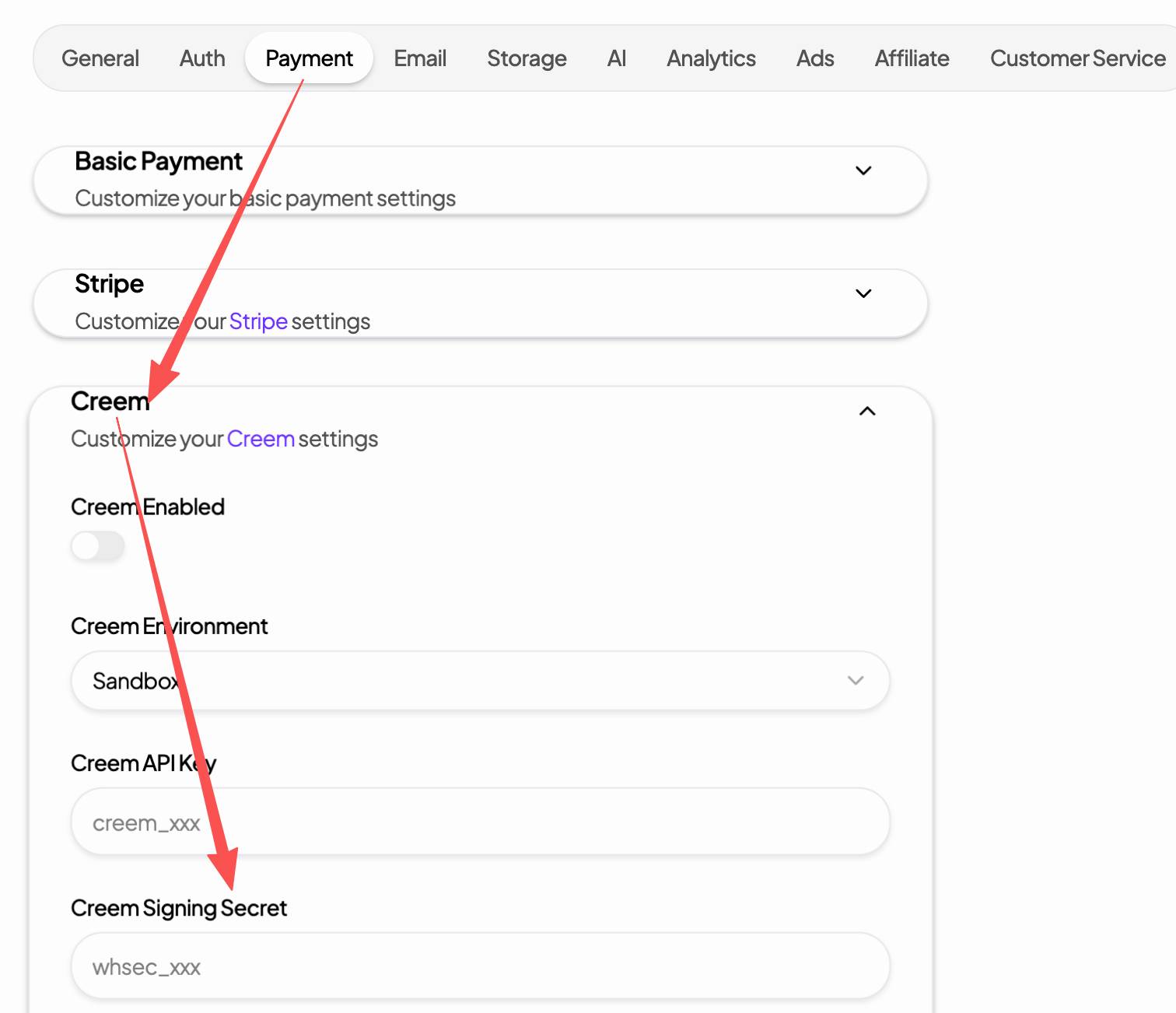The height and width of the screenshot is (1013, 1176).
Task: Open the Storage settings tab
Action: click(x=527, y=58)
